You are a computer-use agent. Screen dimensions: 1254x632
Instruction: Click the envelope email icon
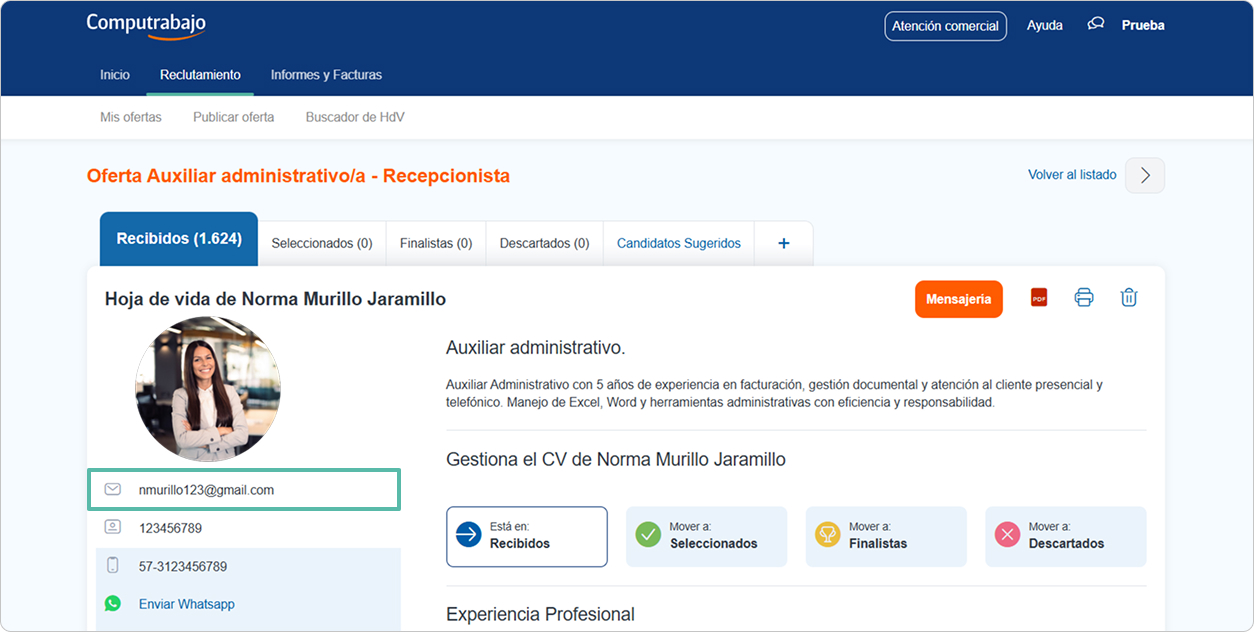113,490
